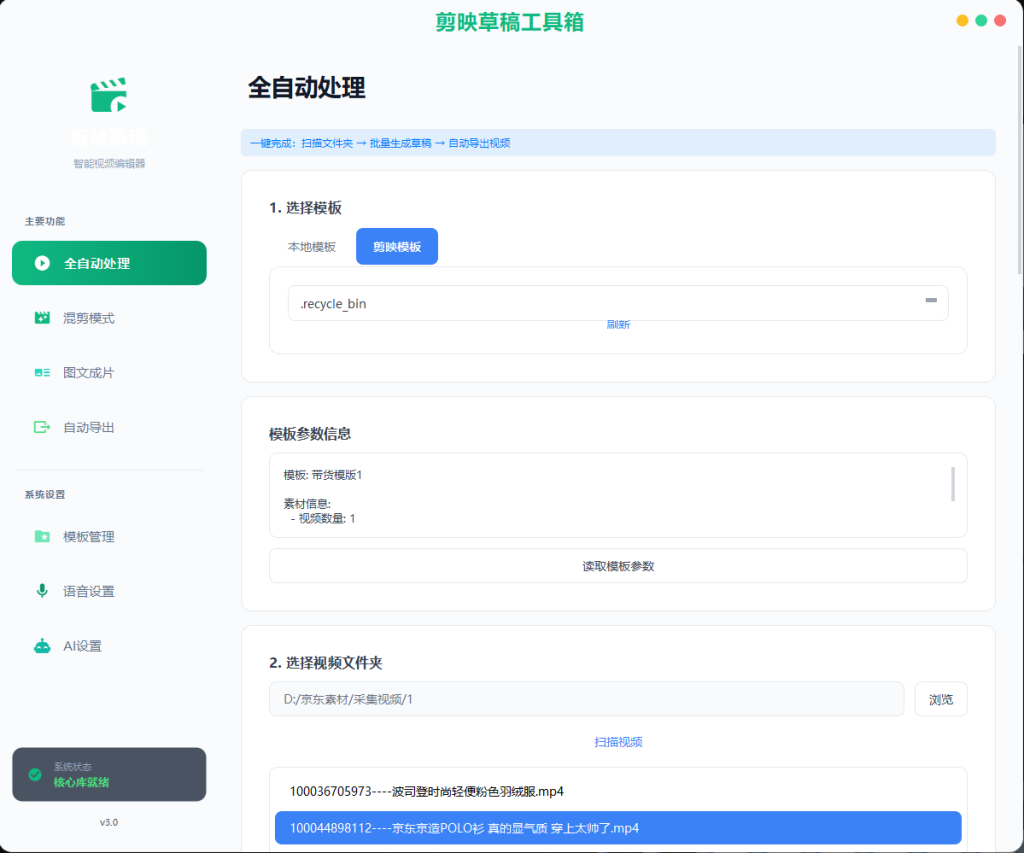Click the 刷新 refresh link
1024x853 pixels.
point(618,325)
